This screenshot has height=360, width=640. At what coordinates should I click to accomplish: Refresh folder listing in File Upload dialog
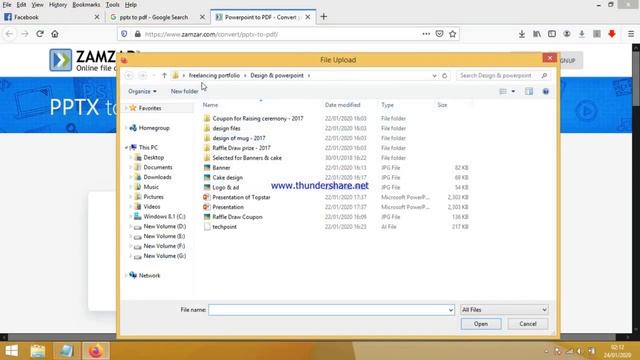[444, 76]
